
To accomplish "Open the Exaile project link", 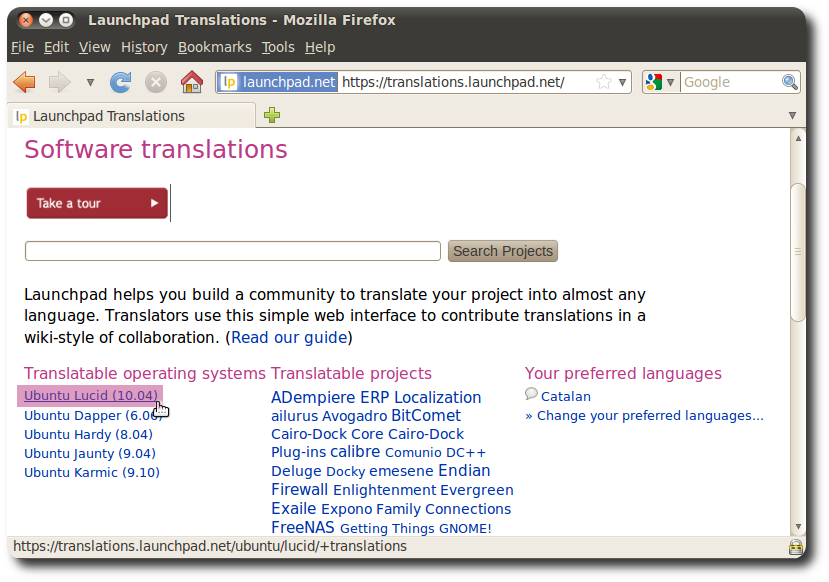I will (293, 509).
